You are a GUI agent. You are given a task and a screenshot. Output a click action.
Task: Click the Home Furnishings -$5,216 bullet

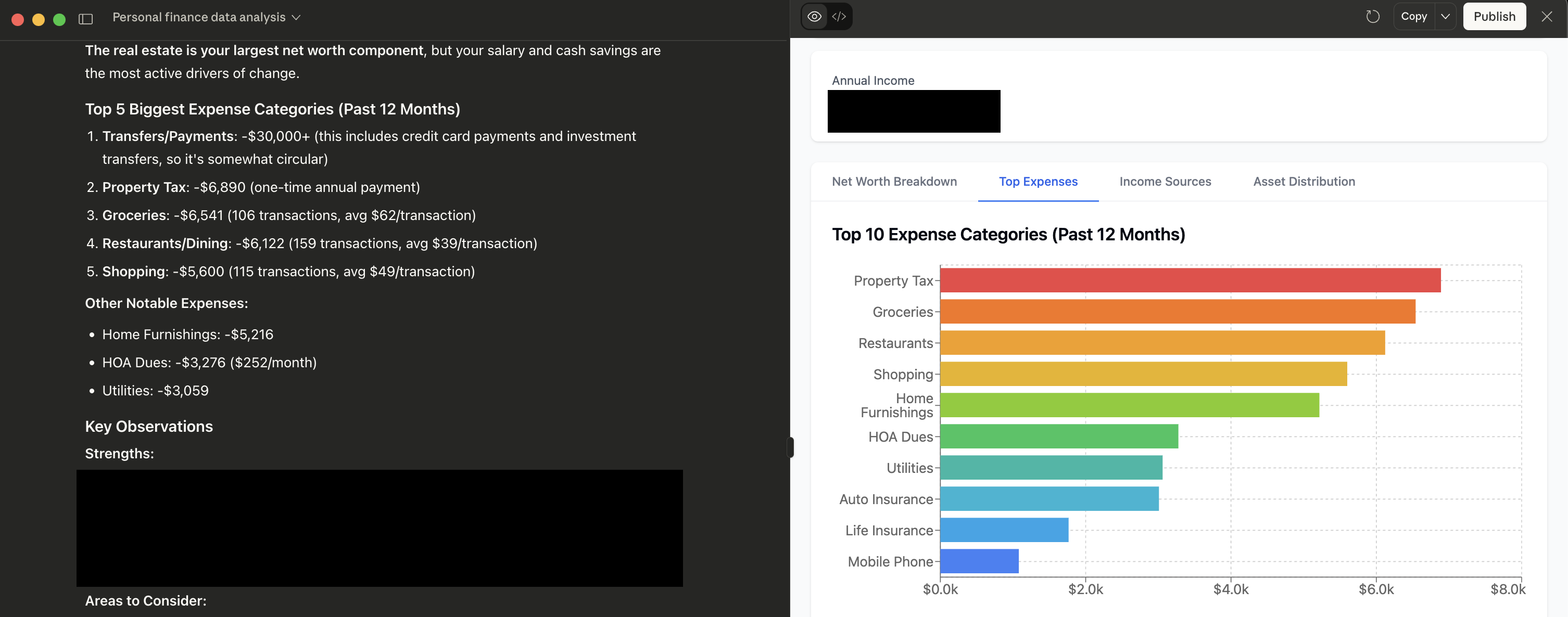click(187, 334)
